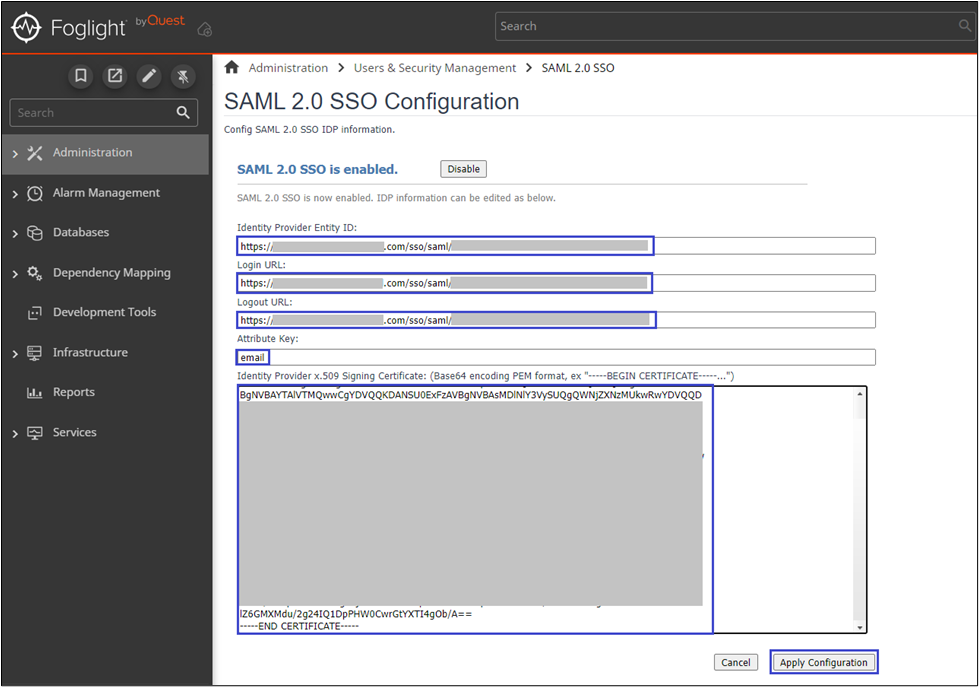Click the sidebar search magnifier icon
Viewport: 979px width, 687px height.
coord(183,113)
